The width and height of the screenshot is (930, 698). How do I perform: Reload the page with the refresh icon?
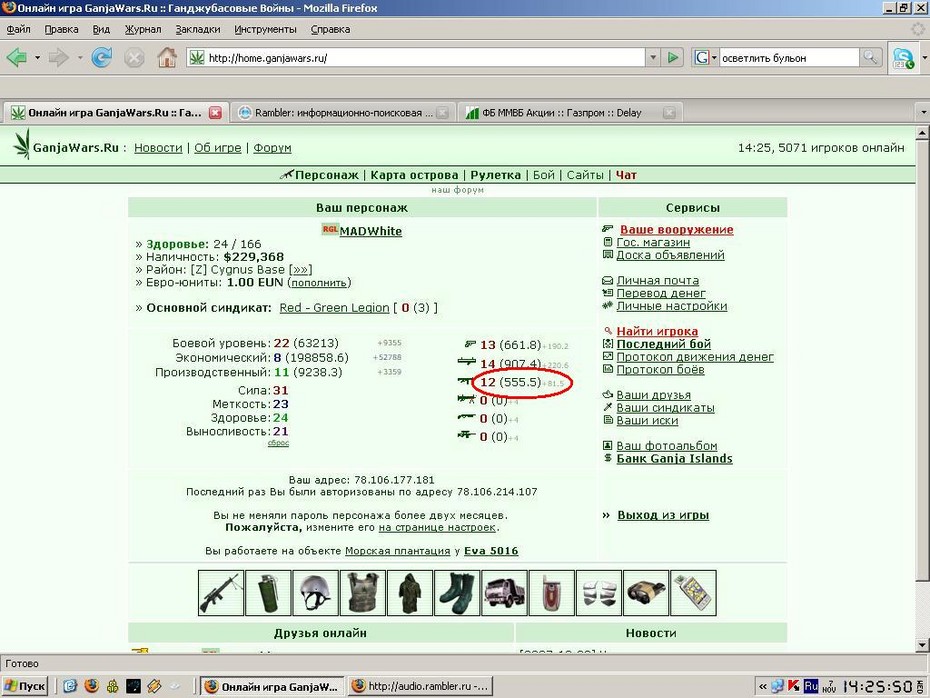pos(102,58)
